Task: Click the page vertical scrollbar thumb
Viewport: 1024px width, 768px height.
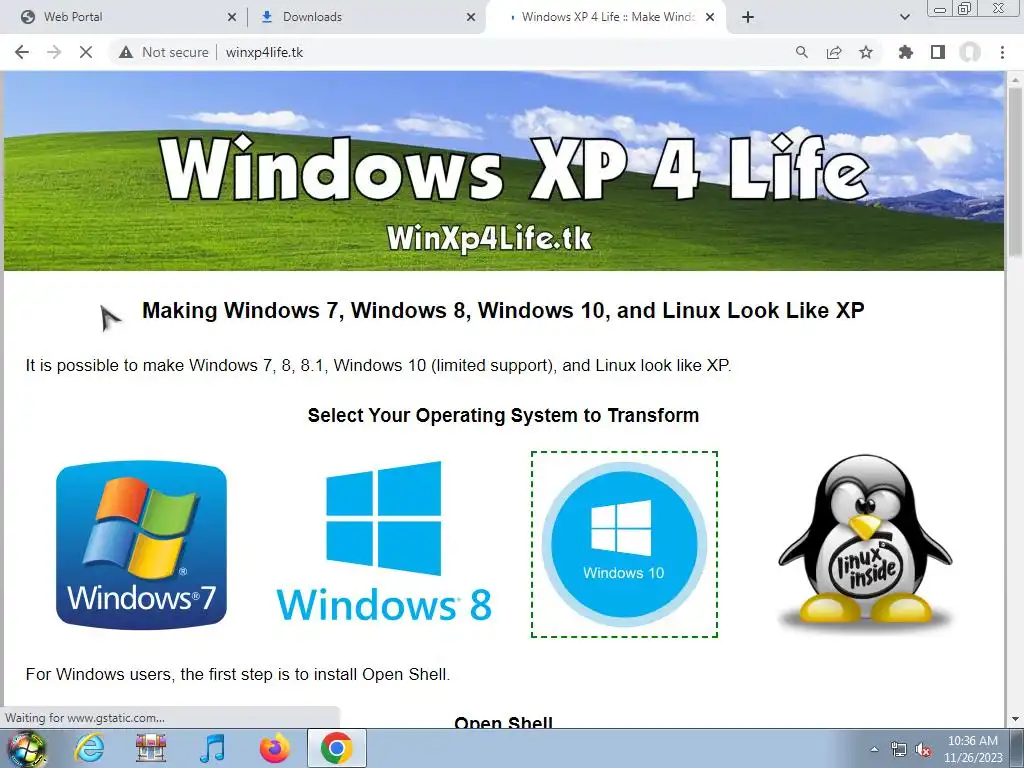Action: point(1014,173)
